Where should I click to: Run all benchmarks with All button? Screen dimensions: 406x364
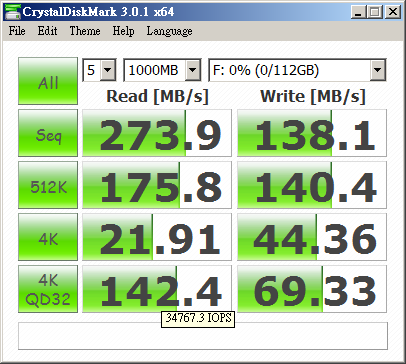point(48,81)
